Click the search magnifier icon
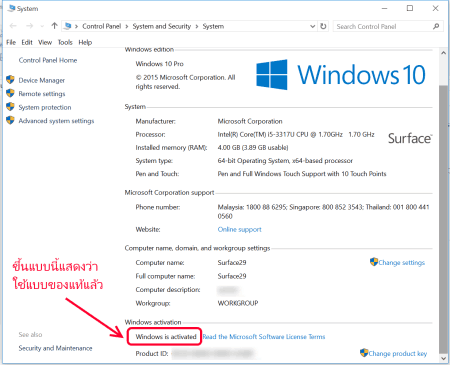 point(436,26)
